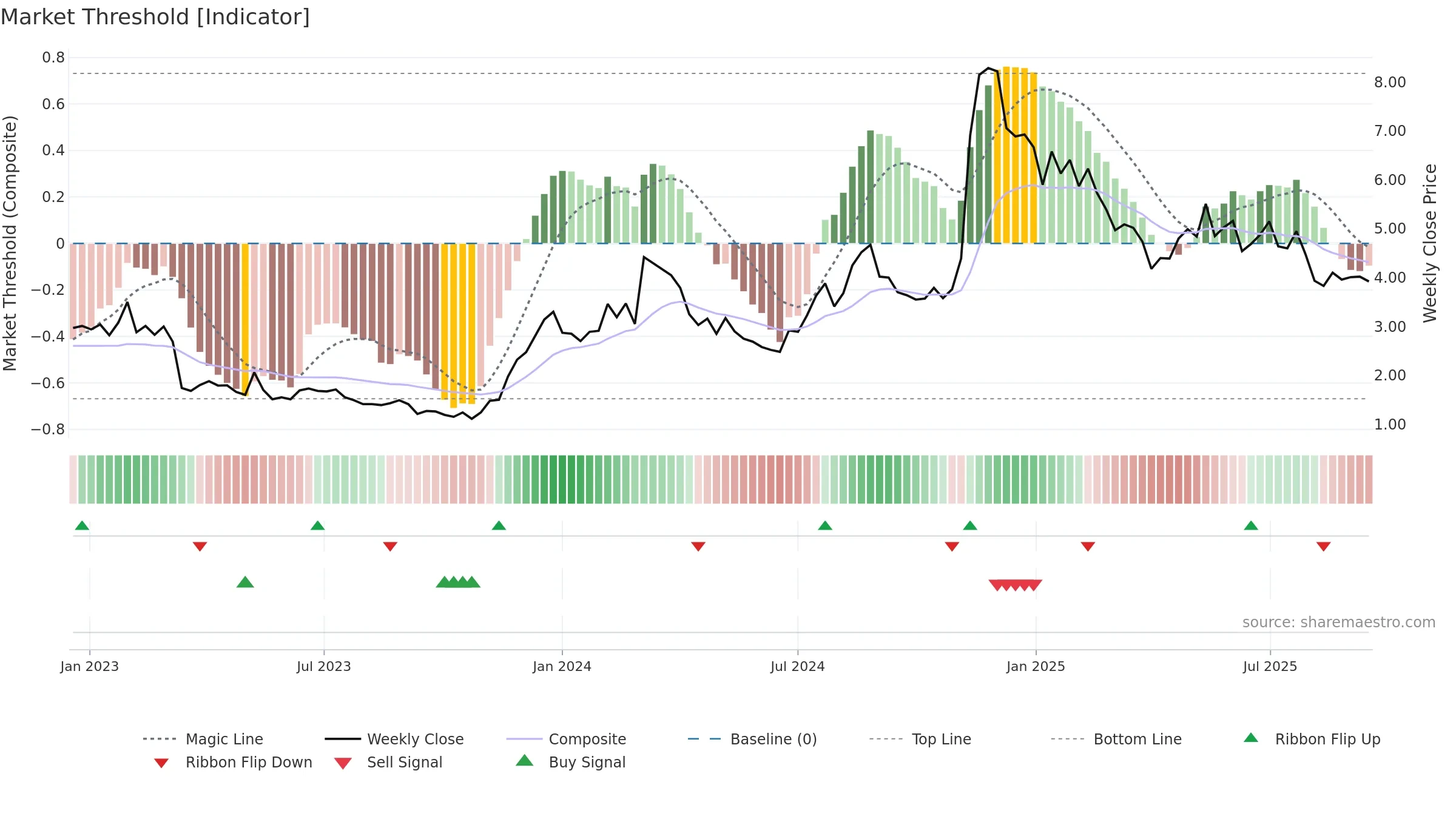Click the red flip-down triangle in Feb 2025
The image size is (1456, 819).
pos(1088,547)
